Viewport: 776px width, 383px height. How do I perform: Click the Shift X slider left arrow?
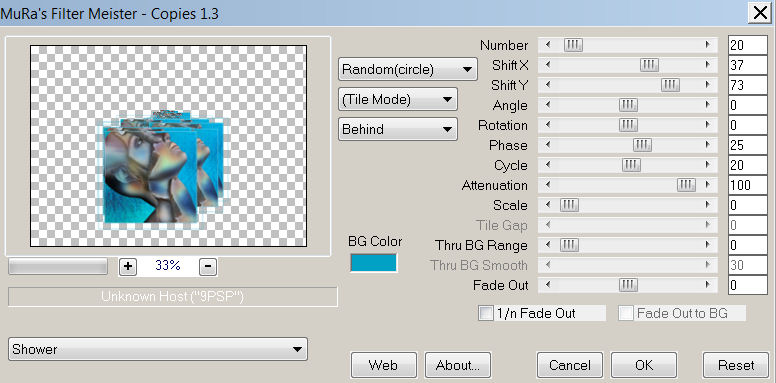547,65
